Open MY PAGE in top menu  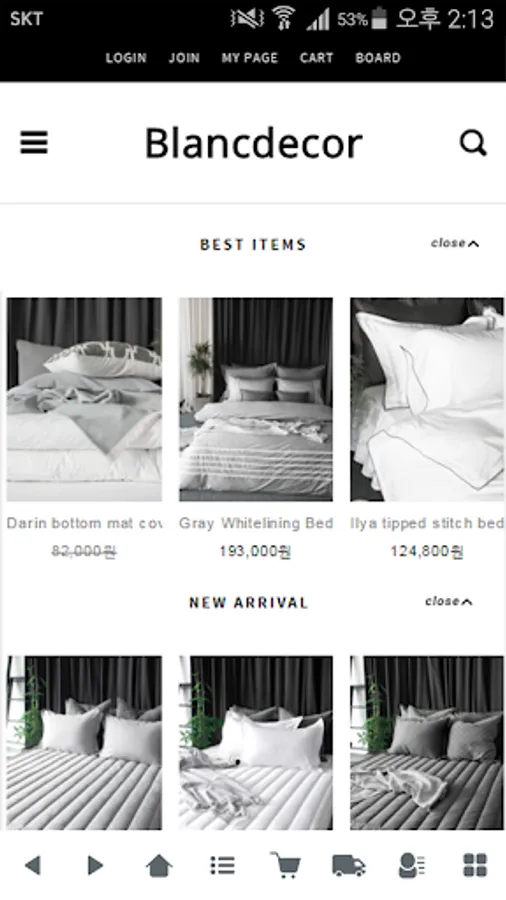(x=250, y=58)
